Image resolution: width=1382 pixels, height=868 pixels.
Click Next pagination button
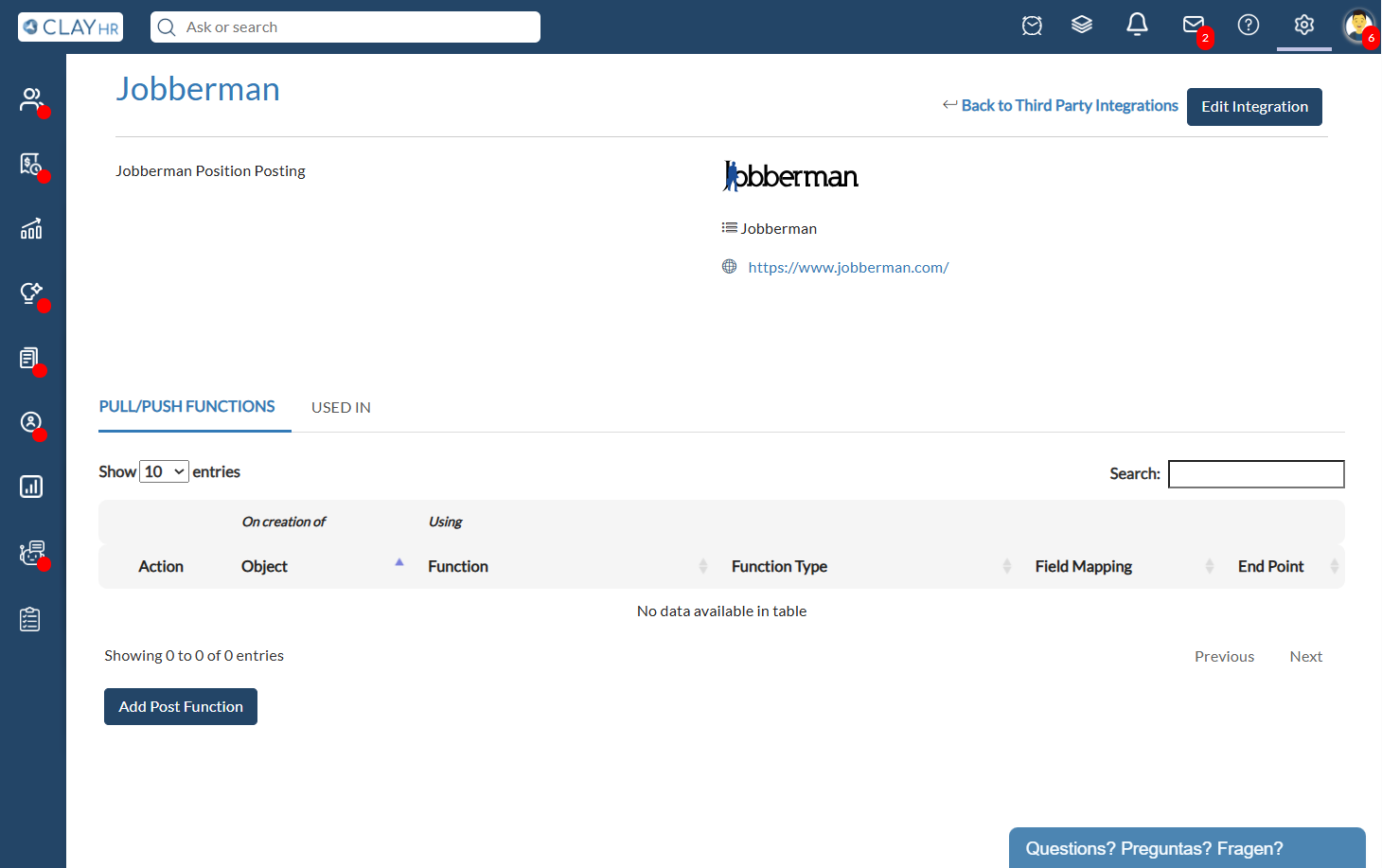pos(1305,657)
